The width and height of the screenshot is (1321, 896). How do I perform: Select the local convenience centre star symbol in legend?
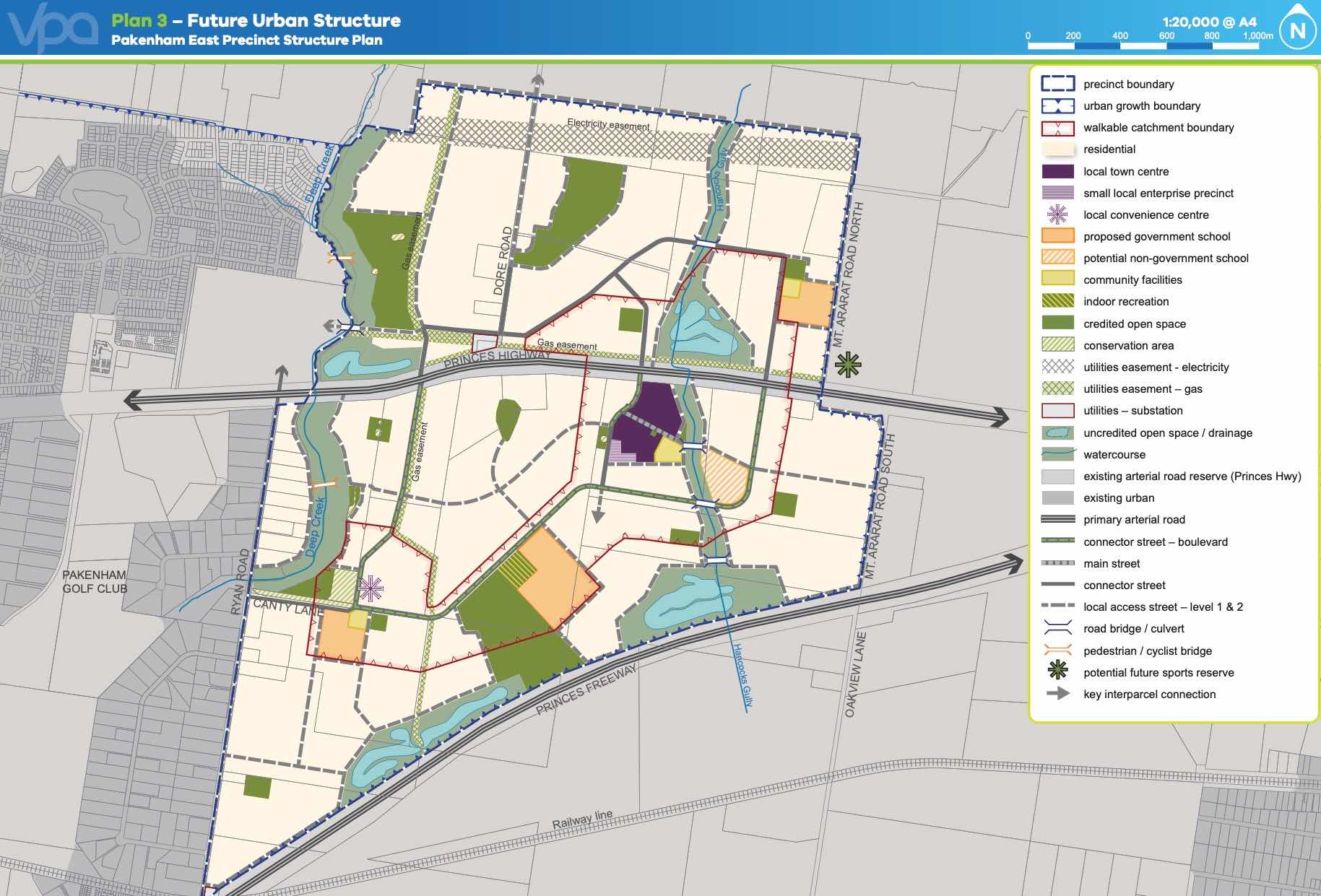(x=1057, y=214)
